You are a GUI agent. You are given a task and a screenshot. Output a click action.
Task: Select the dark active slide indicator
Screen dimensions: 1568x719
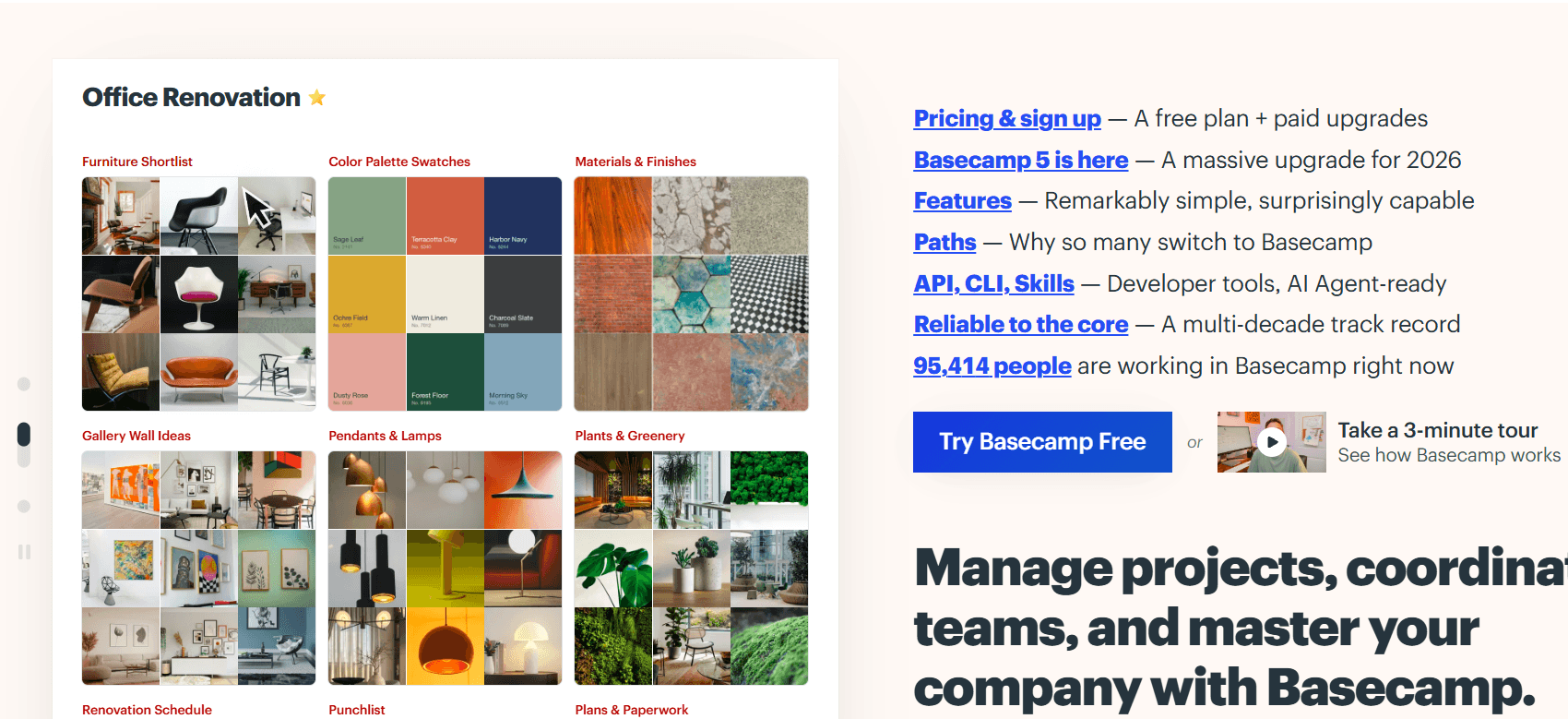point(24,435)
